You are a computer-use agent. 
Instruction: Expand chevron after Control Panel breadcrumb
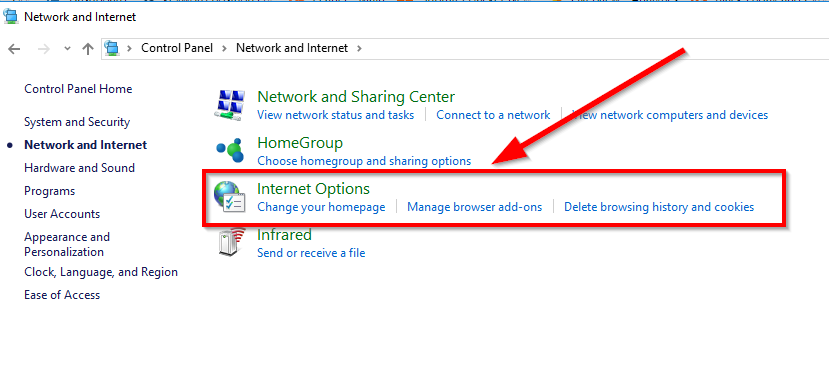[224, 49]
